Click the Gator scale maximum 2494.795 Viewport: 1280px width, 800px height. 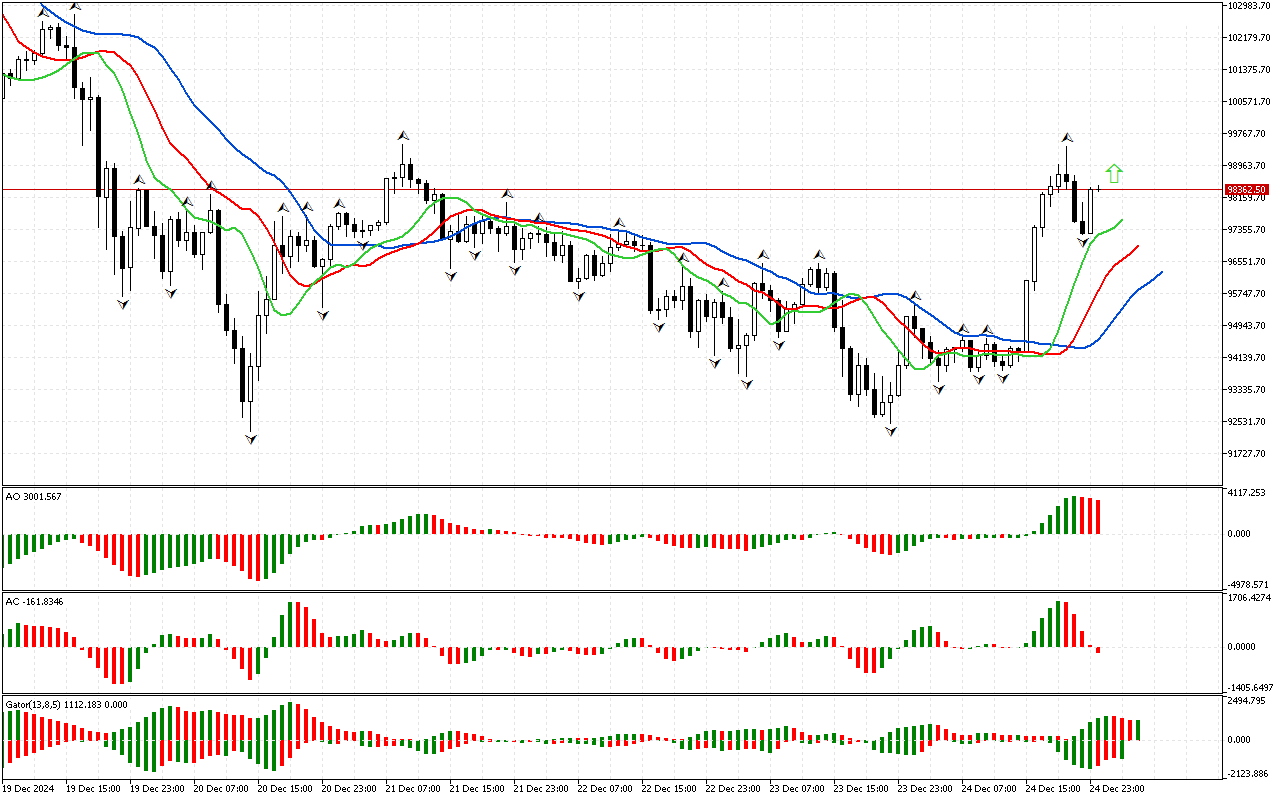point(1249,702)
